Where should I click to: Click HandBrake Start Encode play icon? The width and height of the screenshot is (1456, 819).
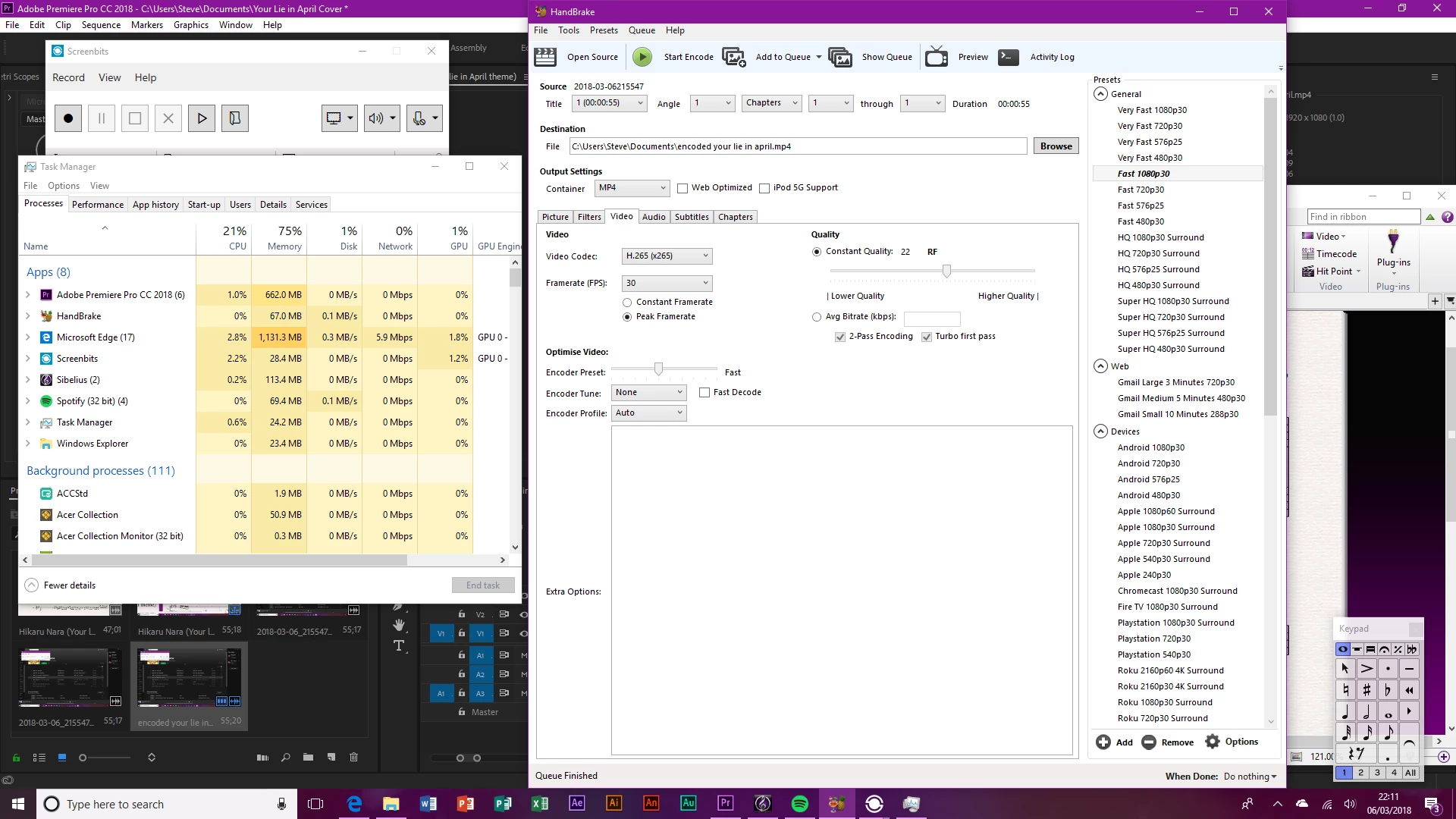click(642, 57)
